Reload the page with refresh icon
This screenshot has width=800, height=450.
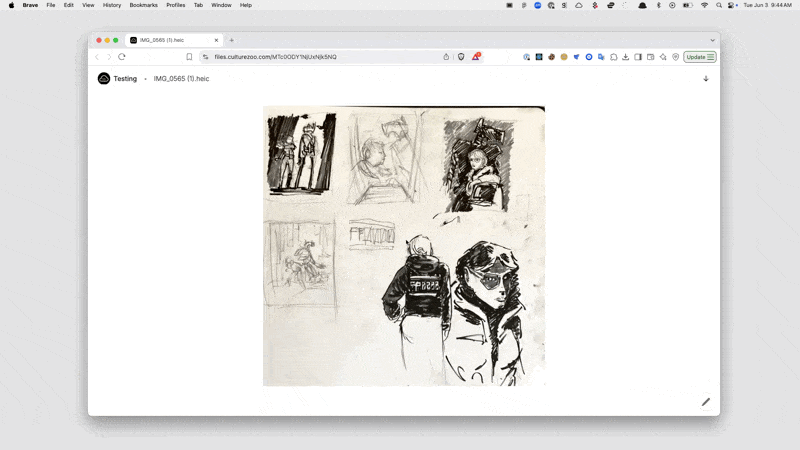[x=122, y=57]
